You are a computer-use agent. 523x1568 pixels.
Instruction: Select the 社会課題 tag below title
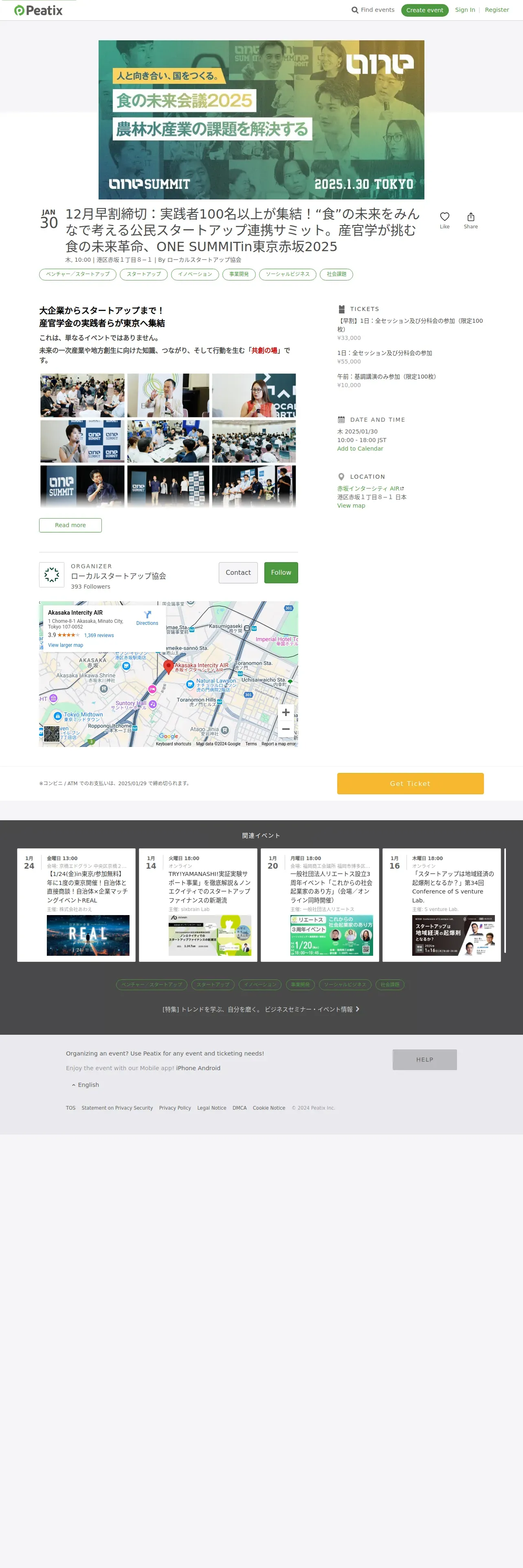pyautogui.click(x=337, y=274)
